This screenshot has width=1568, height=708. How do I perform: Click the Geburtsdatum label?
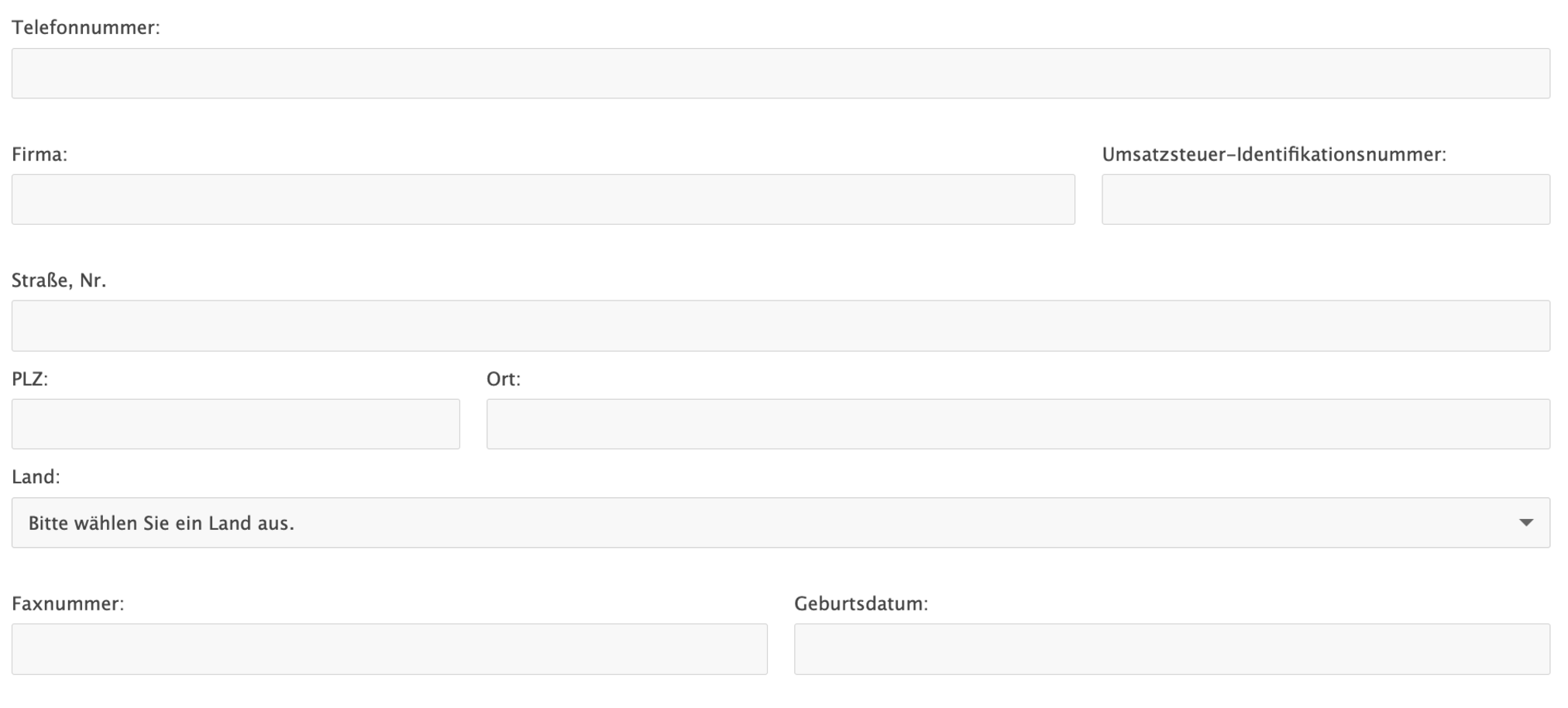[861, 603]
